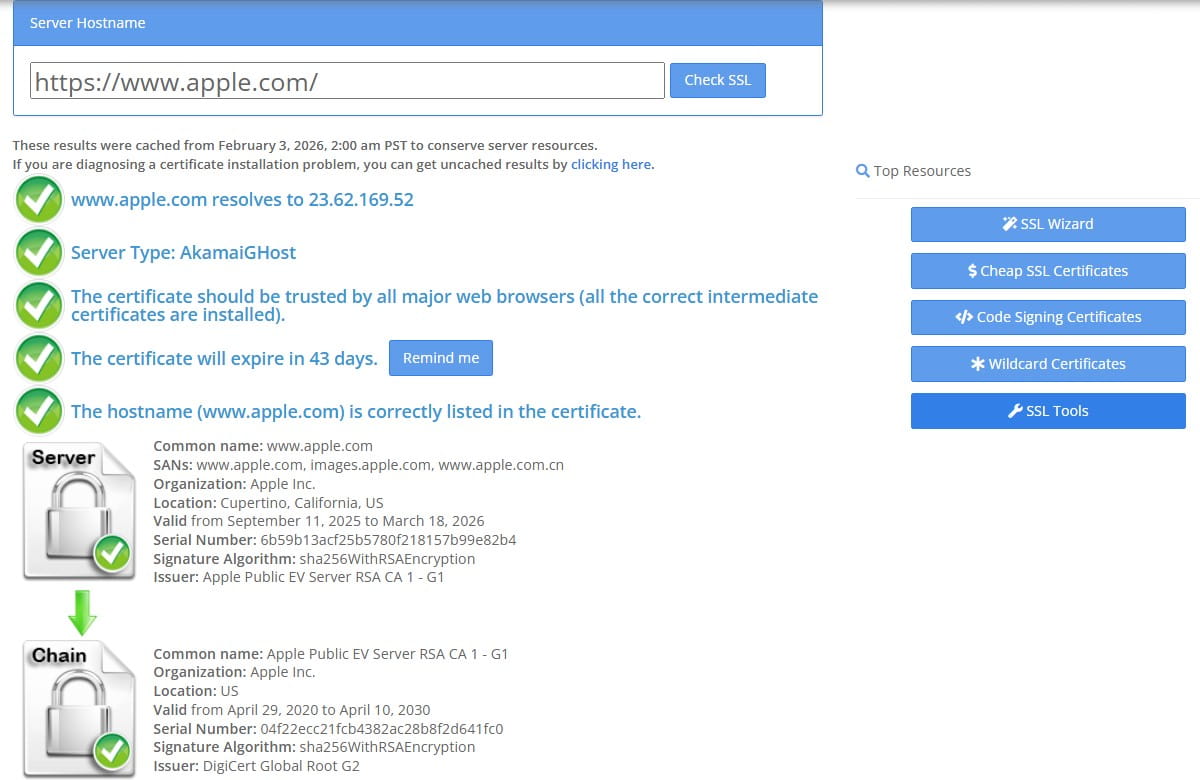Open the Wildcard Certificates resource

tap(1047, 364)
